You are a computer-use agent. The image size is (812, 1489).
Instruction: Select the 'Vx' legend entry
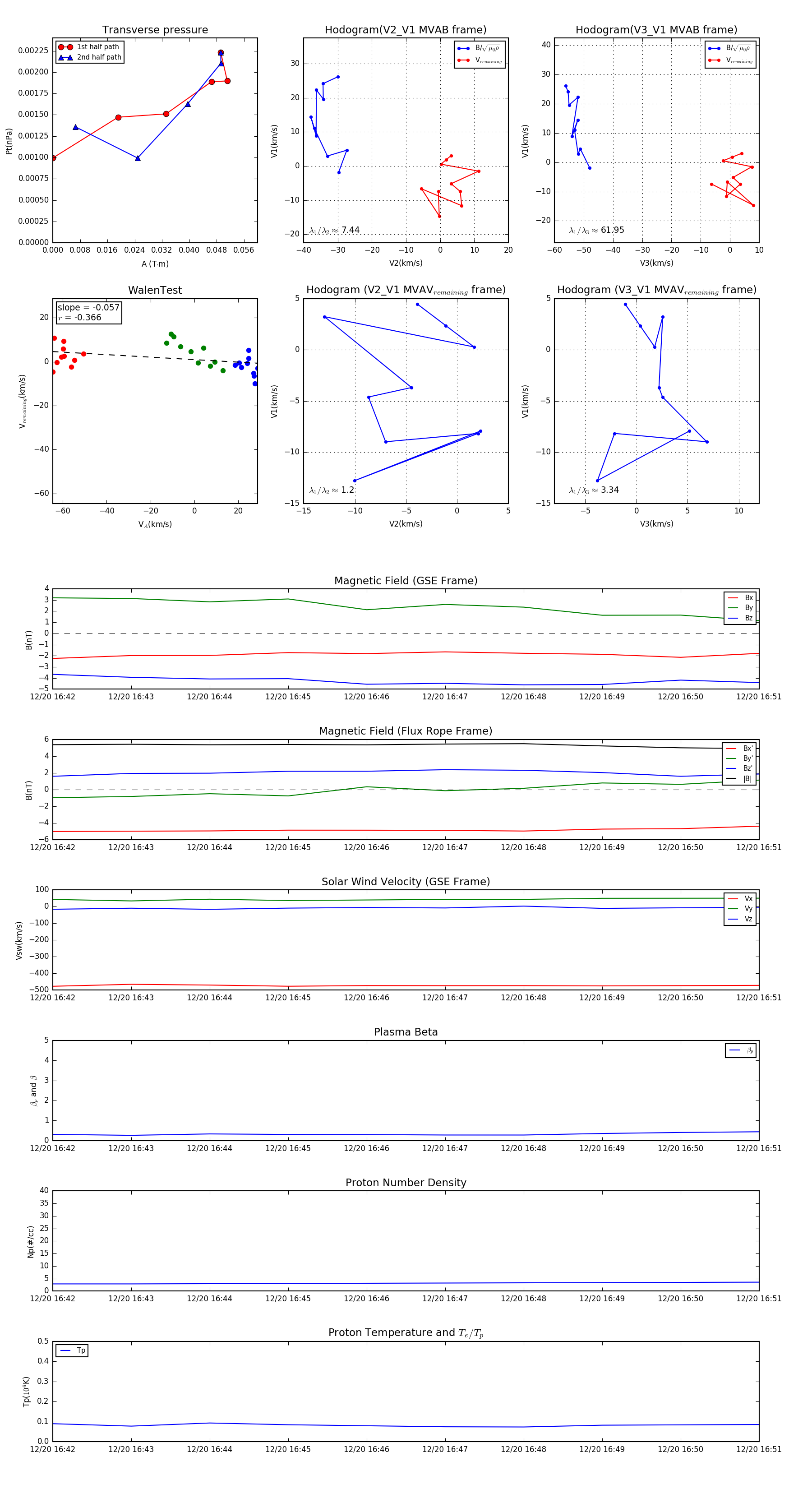(741, 899)
